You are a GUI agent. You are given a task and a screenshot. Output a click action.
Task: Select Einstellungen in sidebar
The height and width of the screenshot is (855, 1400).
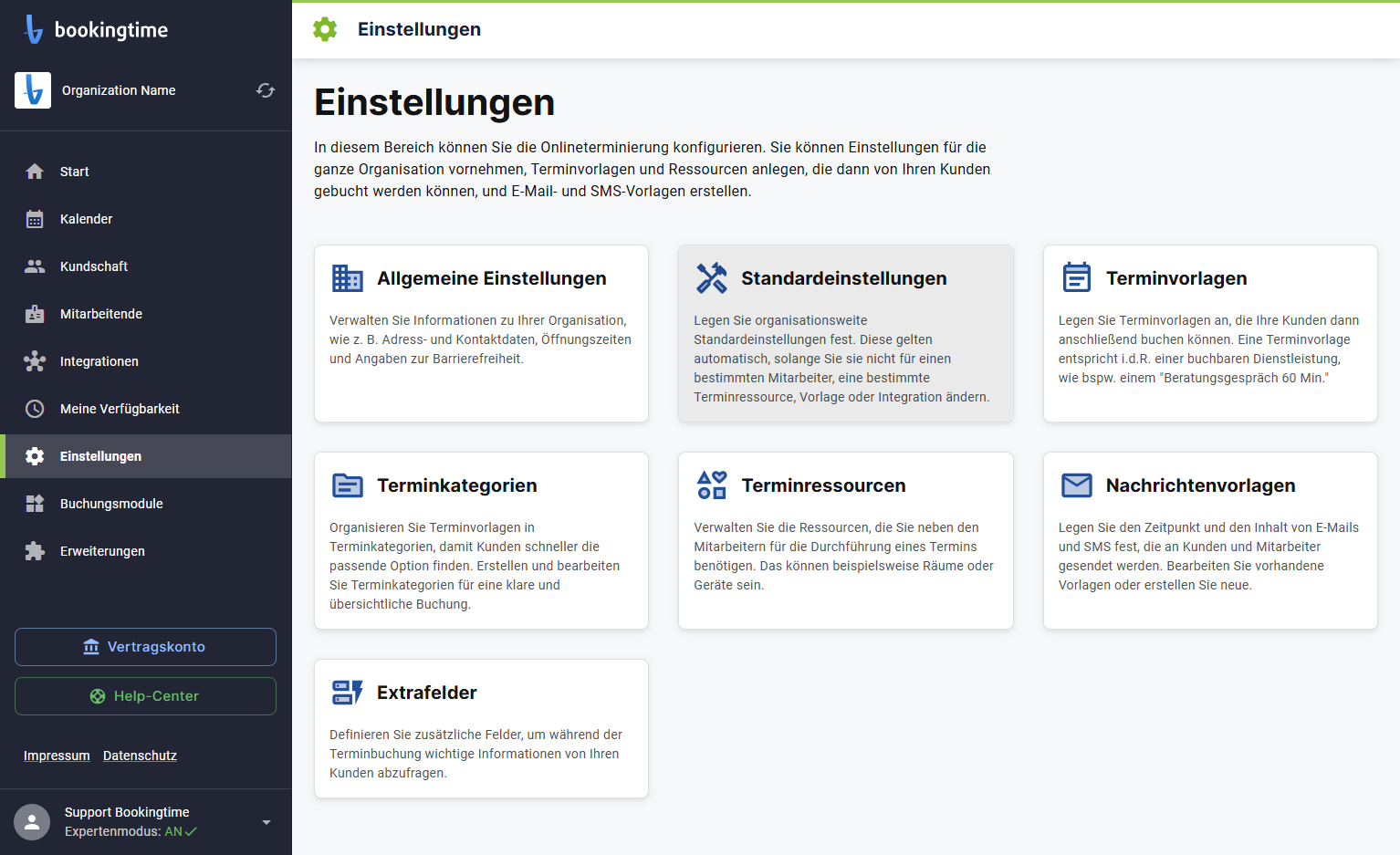(x=146, y=456)
